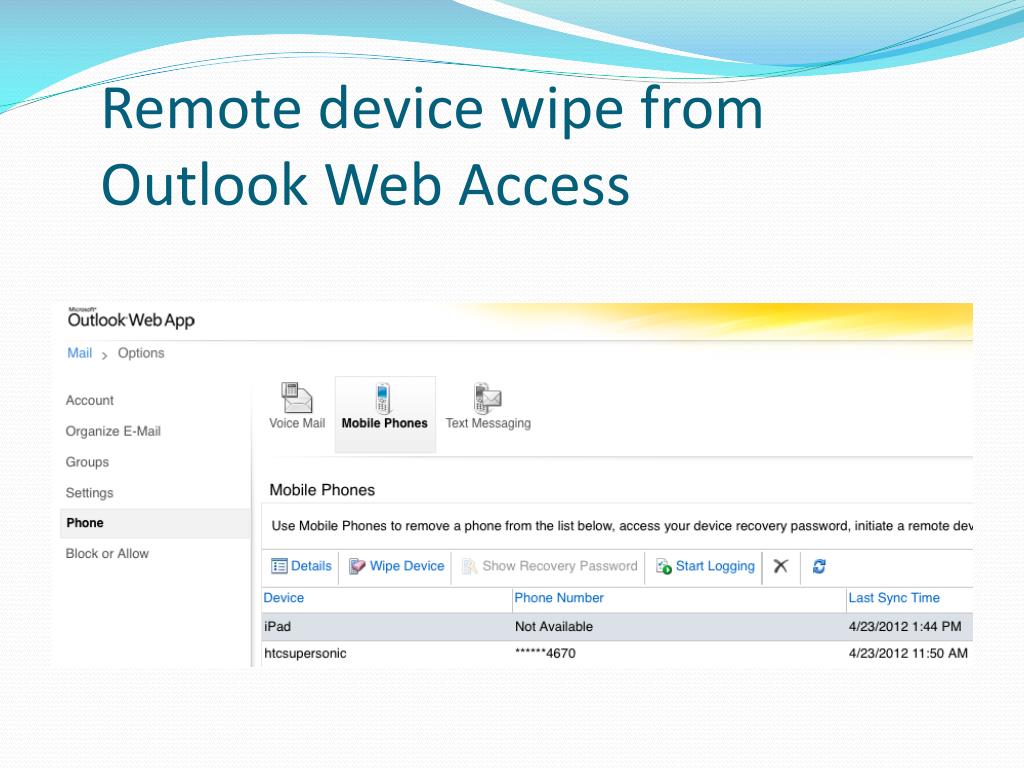
Task: Click the Outlook Web App logo
Action: pos(131,318)
